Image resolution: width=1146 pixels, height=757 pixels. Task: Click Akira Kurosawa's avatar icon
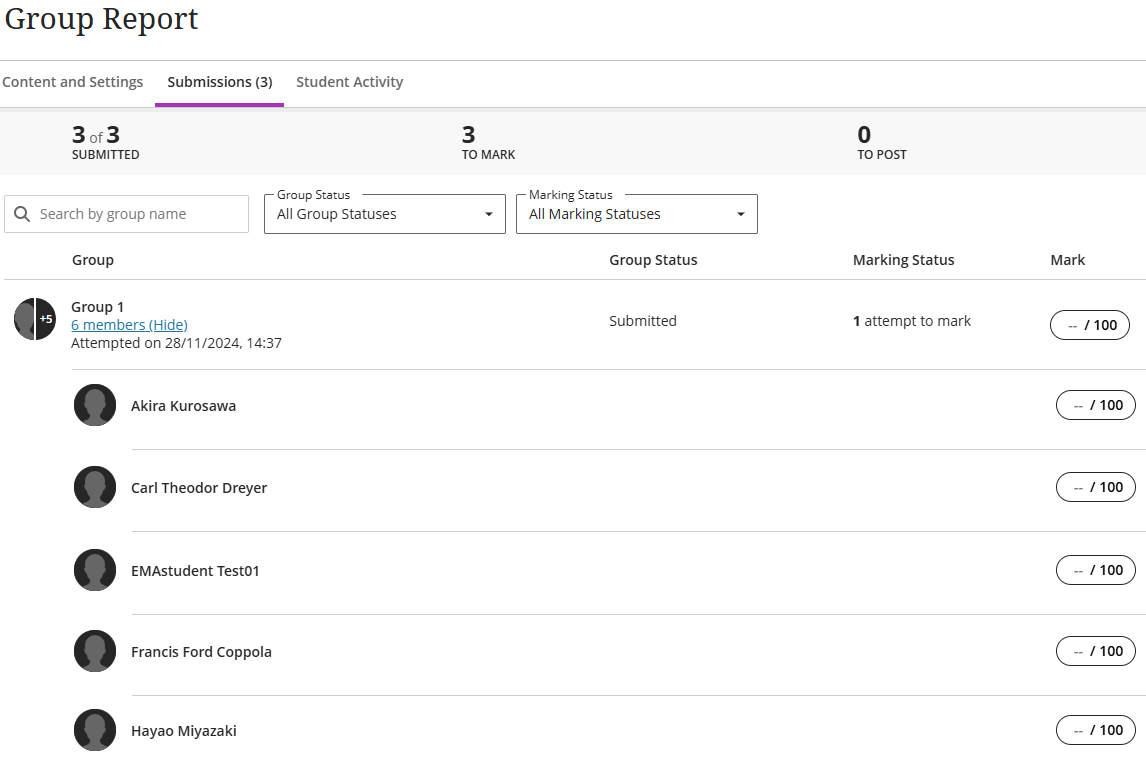click(x=95, y=405)
